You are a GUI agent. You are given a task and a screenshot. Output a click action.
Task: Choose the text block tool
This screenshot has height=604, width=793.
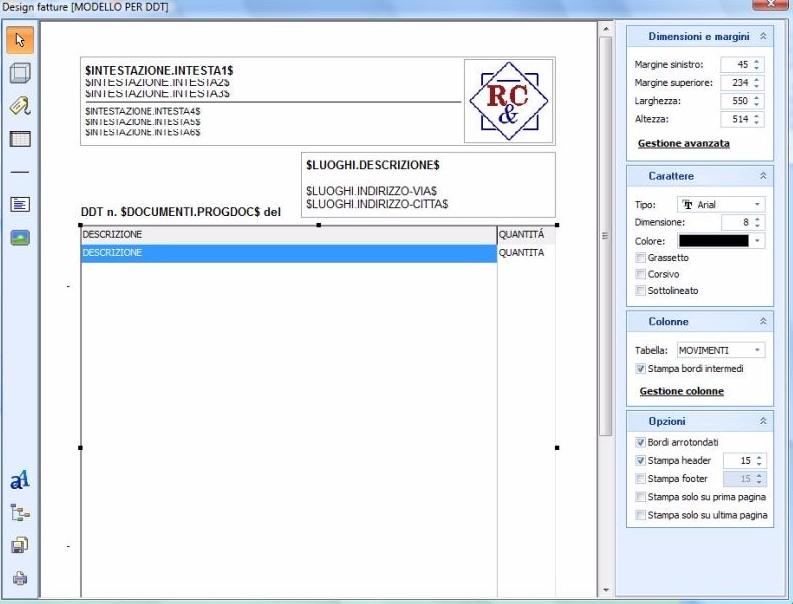click(20, 204)
